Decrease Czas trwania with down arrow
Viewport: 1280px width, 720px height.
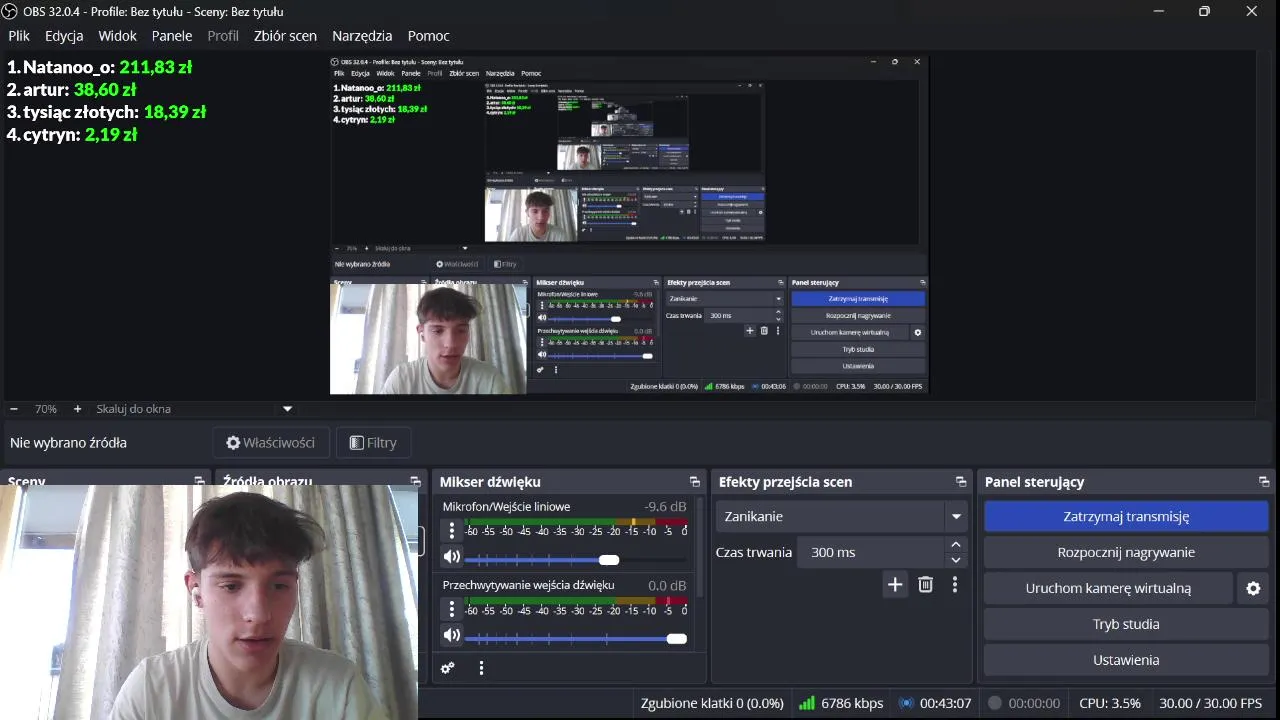(956, 560)
